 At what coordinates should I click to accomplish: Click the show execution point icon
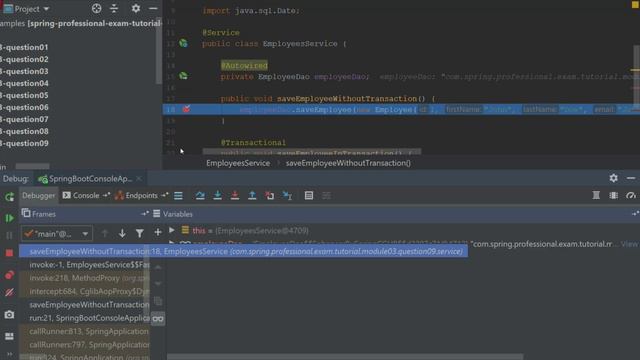[178, 196]
